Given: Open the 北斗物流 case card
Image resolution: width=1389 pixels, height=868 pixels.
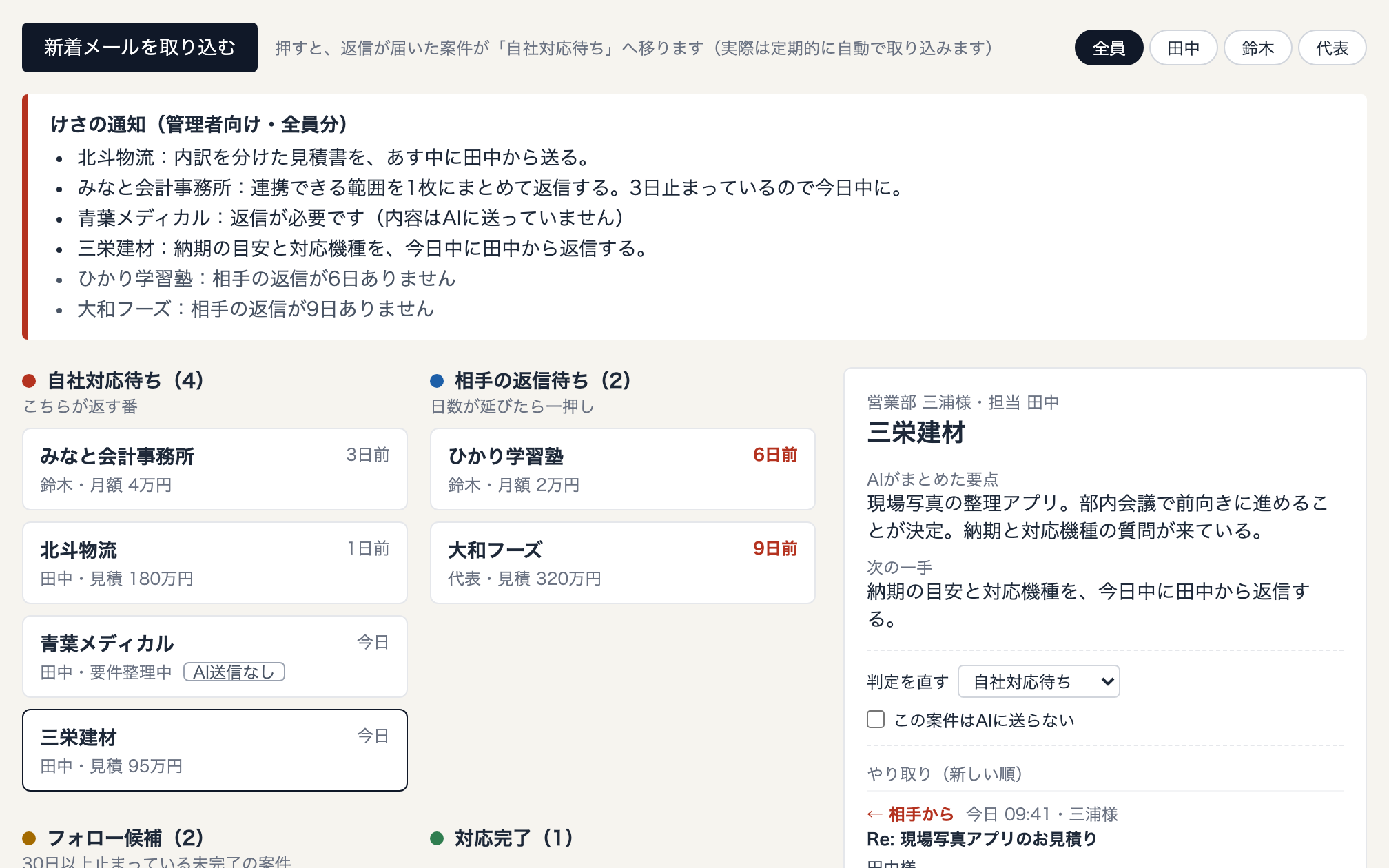Looking at the screenshot, I should [x=215, y=563].
